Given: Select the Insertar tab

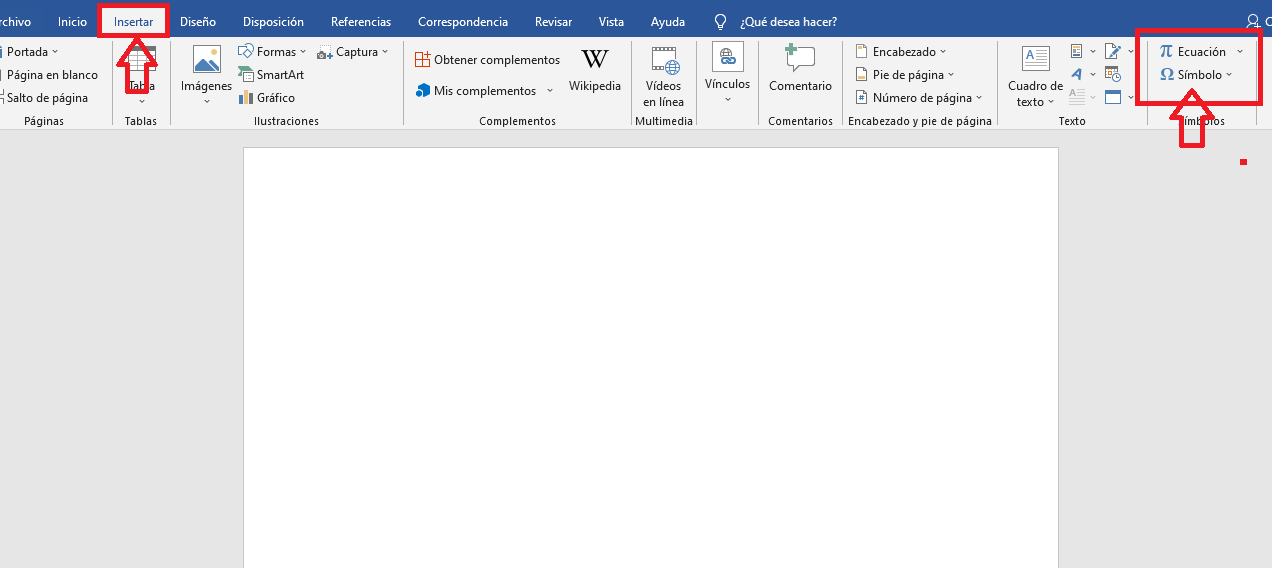Looking at the screenshot, I should 133,21.
